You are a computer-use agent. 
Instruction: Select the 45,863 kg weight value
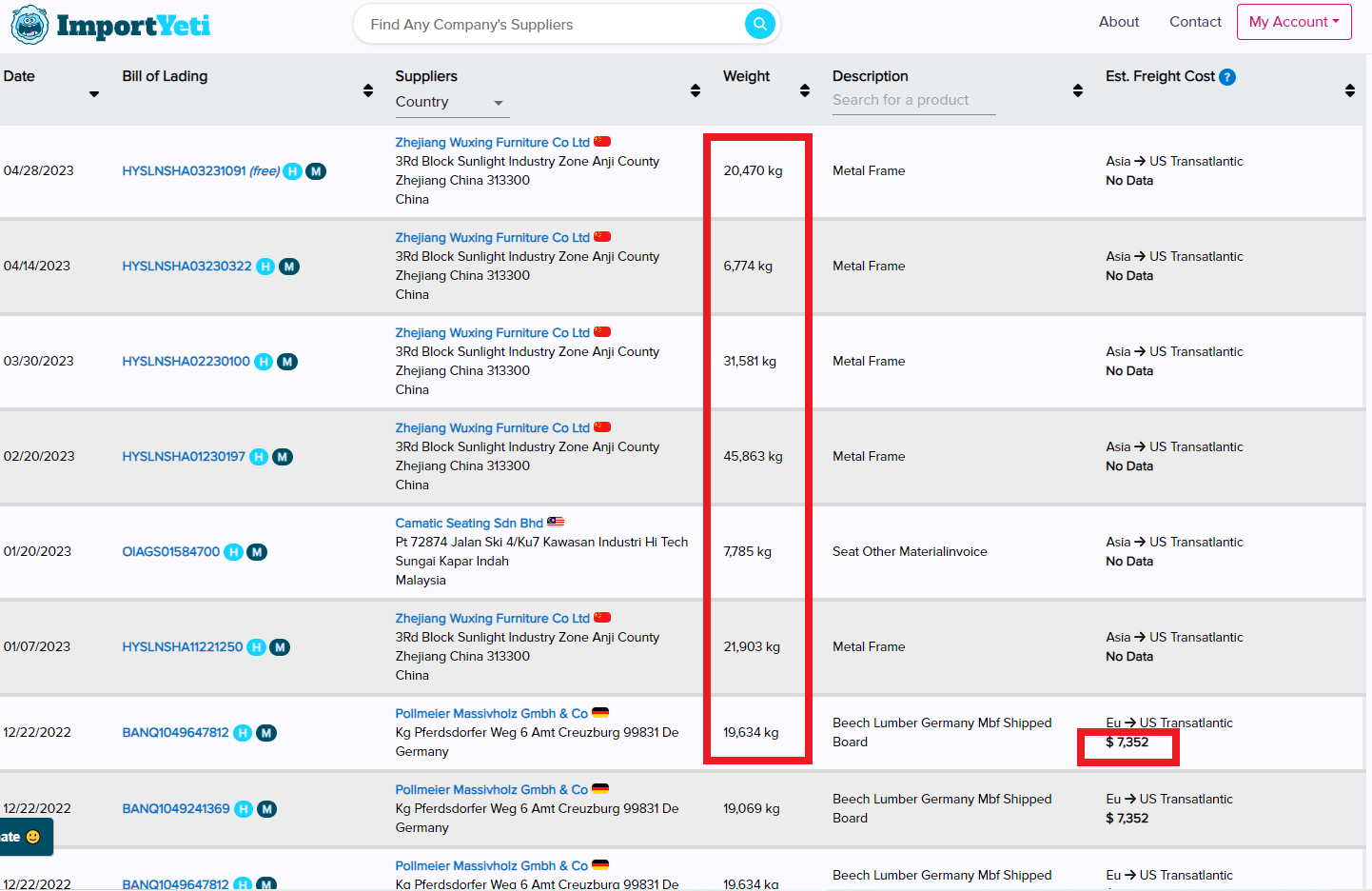coord(753,457)
